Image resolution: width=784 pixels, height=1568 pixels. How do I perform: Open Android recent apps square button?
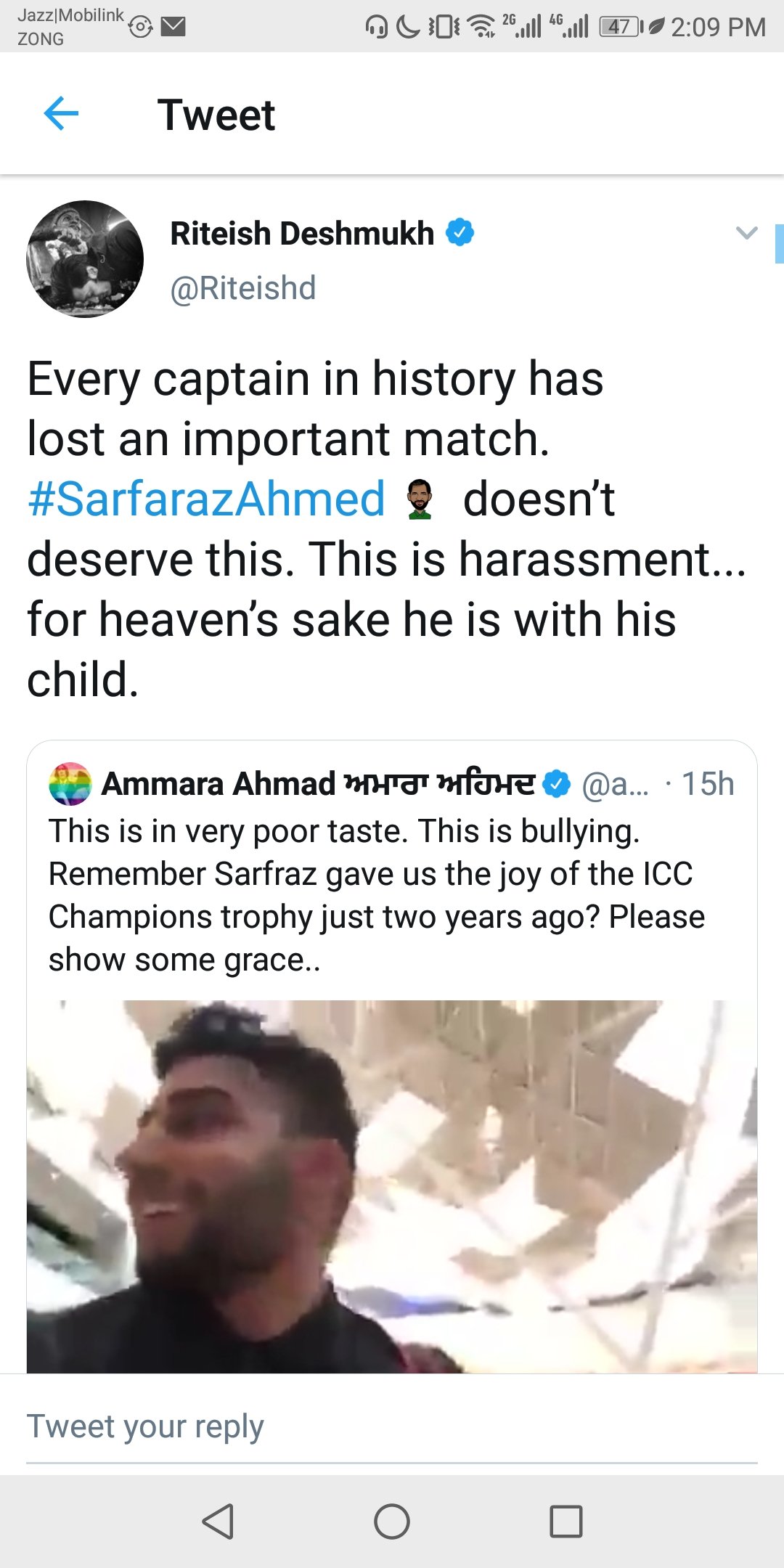565,1521
